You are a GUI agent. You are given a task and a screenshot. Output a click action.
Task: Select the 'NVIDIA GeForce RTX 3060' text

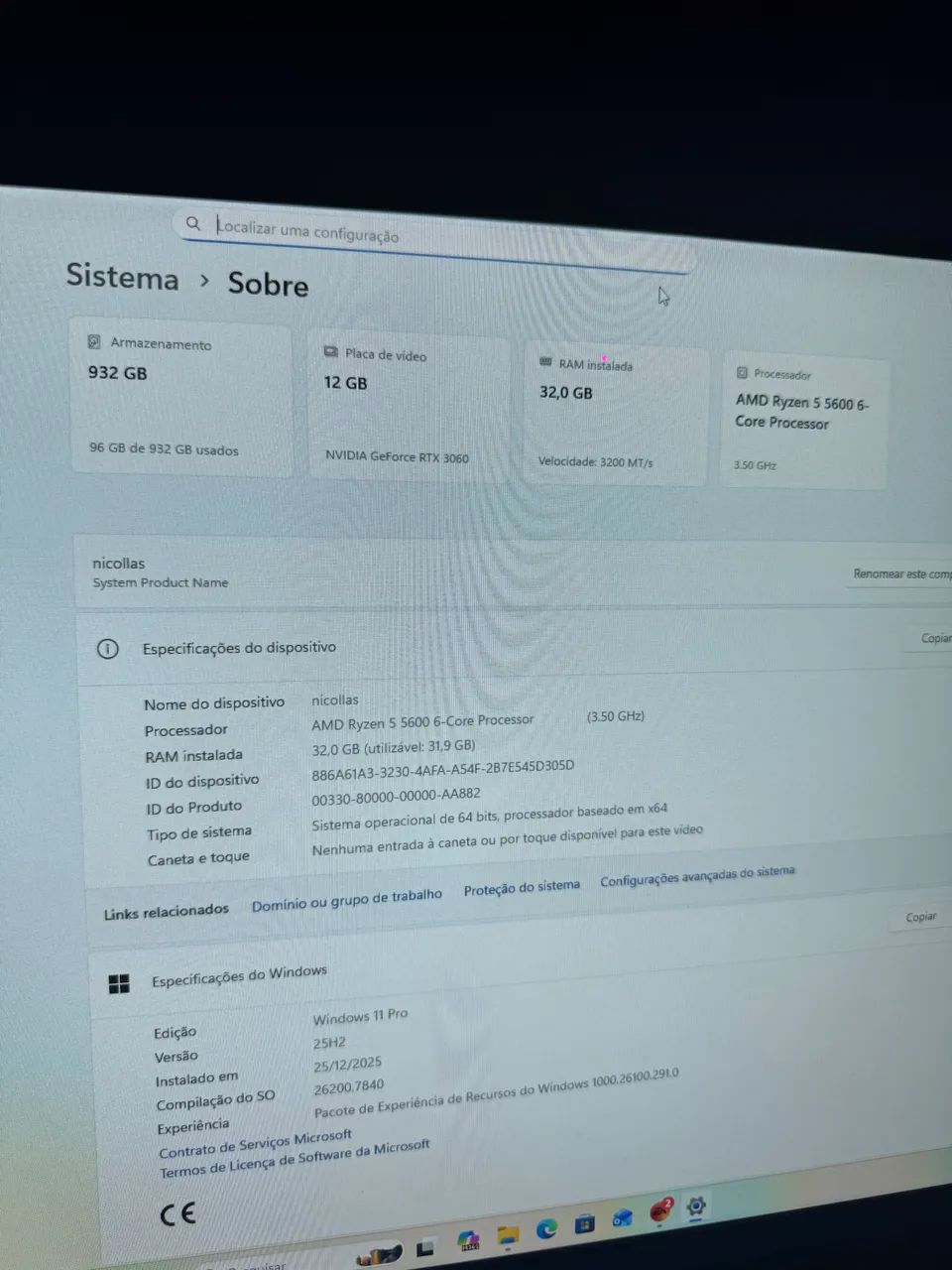(x=397, y=456)
